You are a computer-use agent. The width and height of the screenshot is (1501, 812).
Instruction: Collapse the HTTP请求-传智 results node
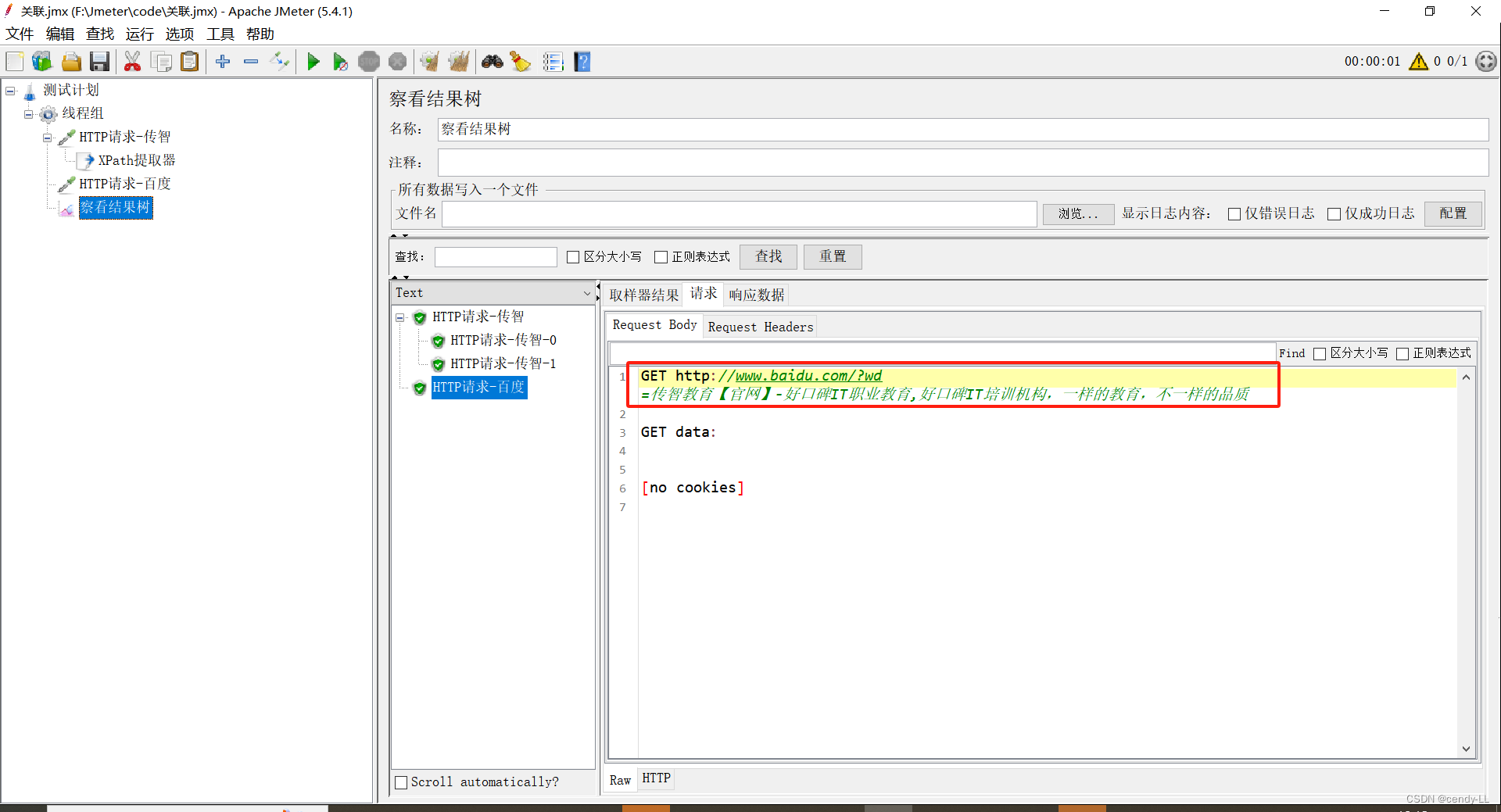(x=401, y=317)
